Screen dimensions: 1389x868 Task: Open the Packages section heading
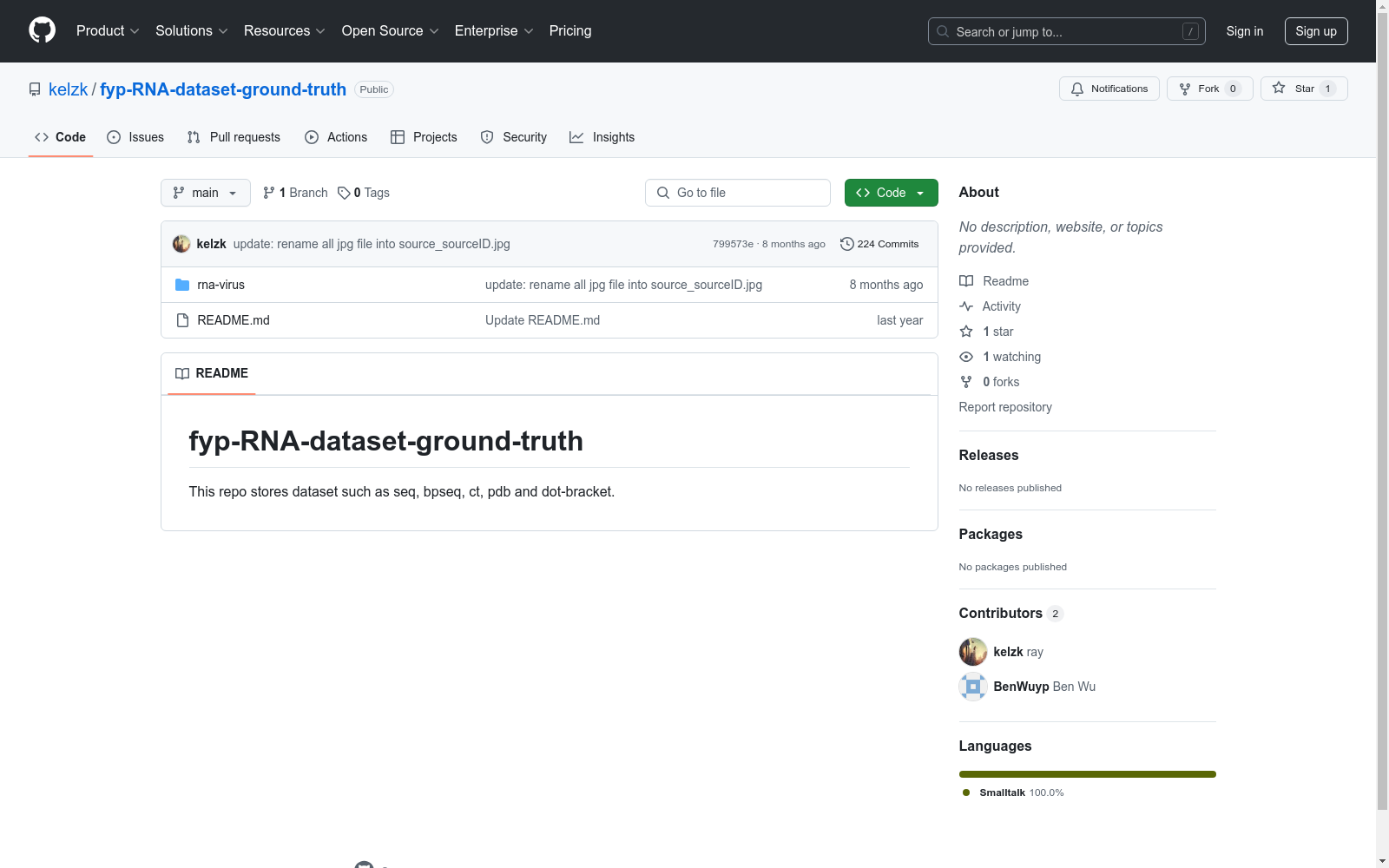pyautogui.click(x=991, y=534)
